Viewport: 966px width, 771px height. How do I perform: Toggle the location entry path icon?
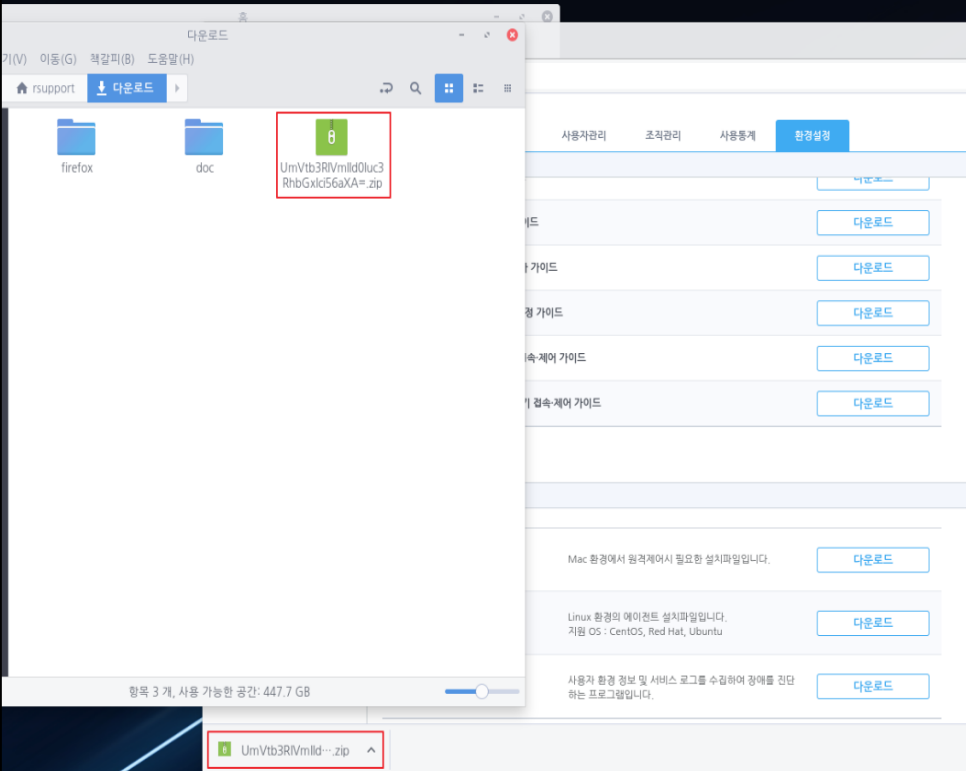(x=386, y=88)
